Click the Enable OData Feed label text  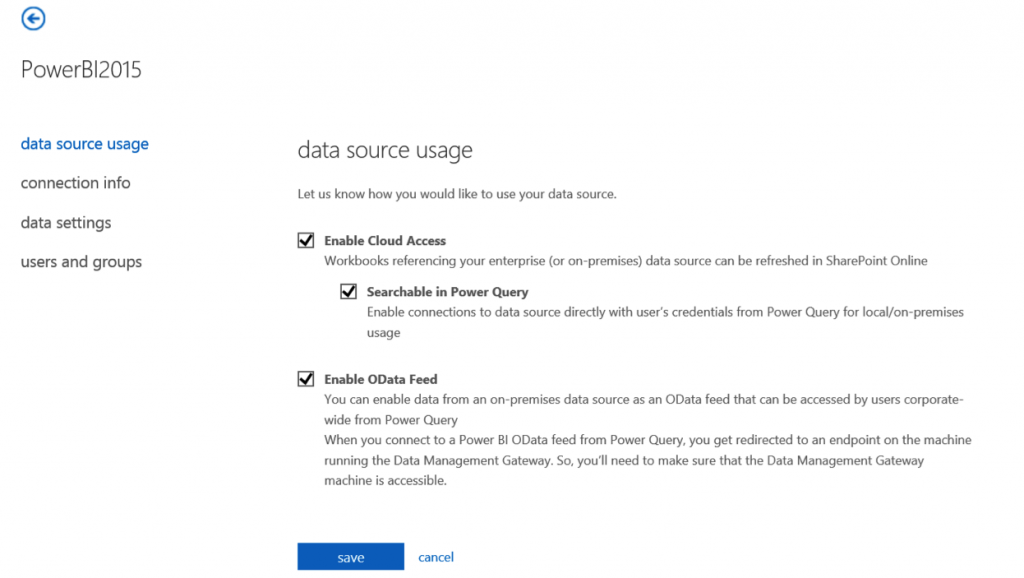[x=381, y=380]
